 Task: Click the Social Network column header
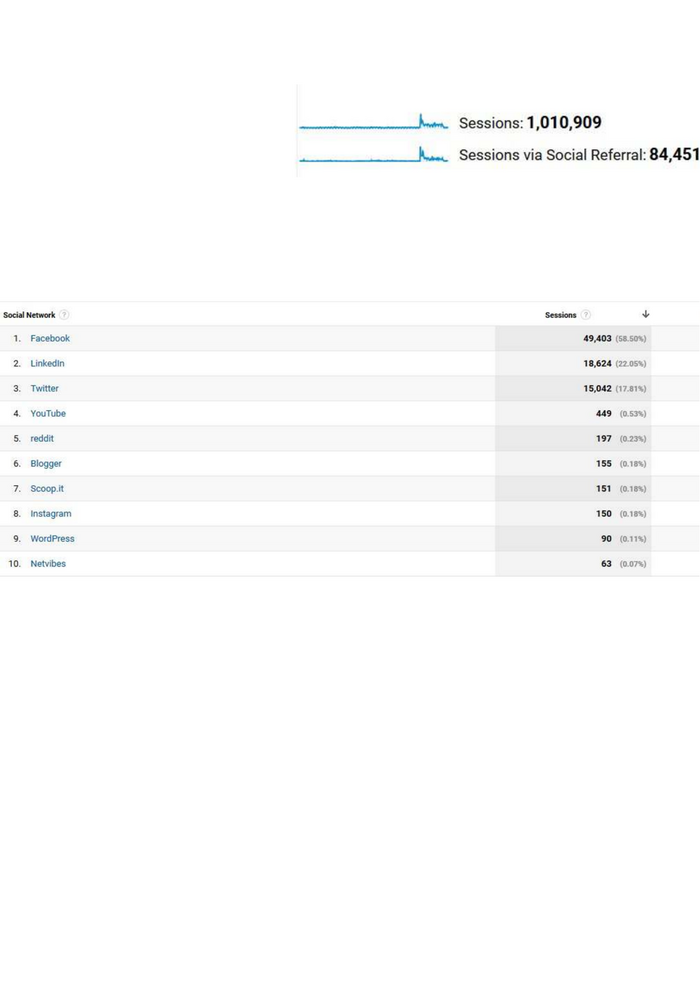coord(29,315)
